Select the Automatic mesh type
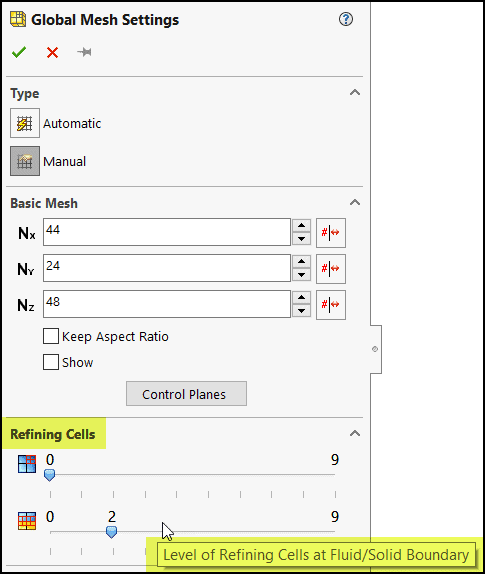485x574 pixels. click(x=25, y=123)
